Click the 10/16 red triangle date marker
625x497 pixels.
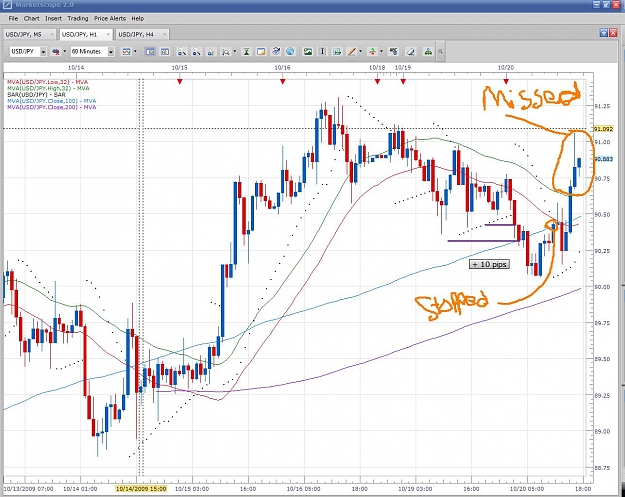(x=283, y=82)
